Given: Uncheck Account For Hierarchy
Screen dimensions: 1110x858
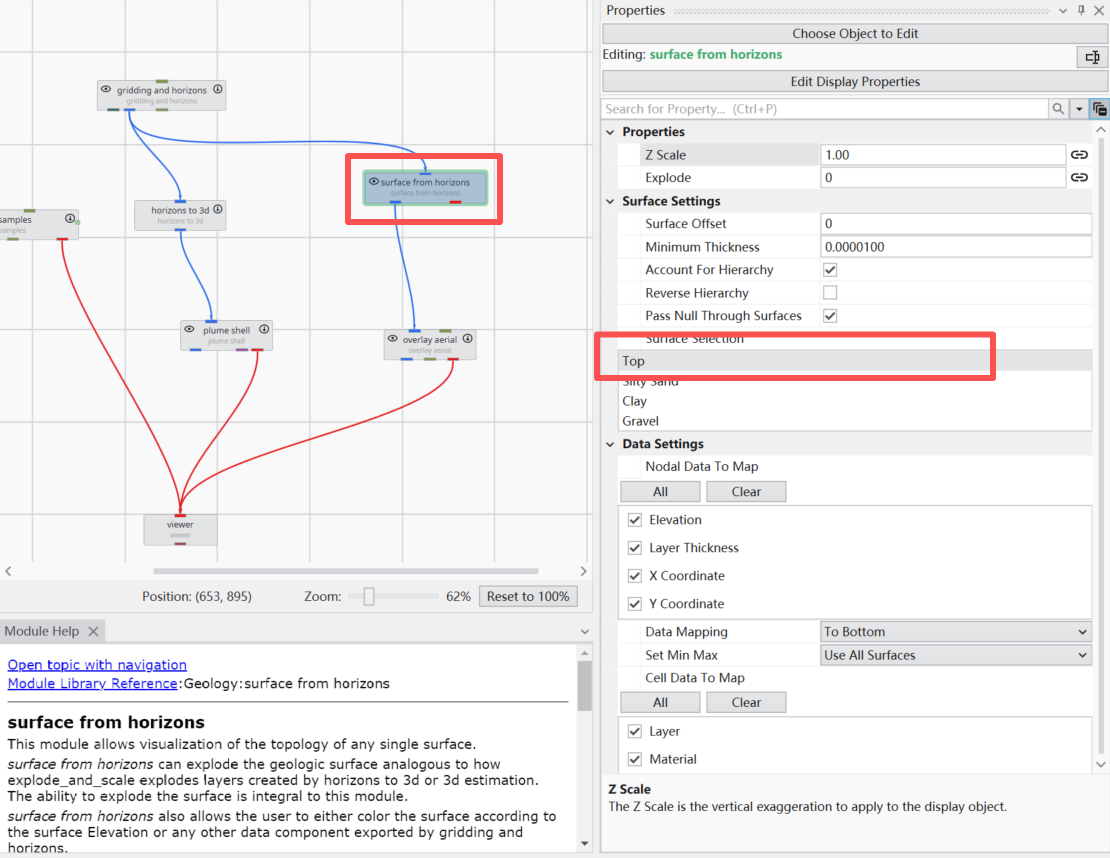Looking at the screenshot, I should [x=829, y=270].
